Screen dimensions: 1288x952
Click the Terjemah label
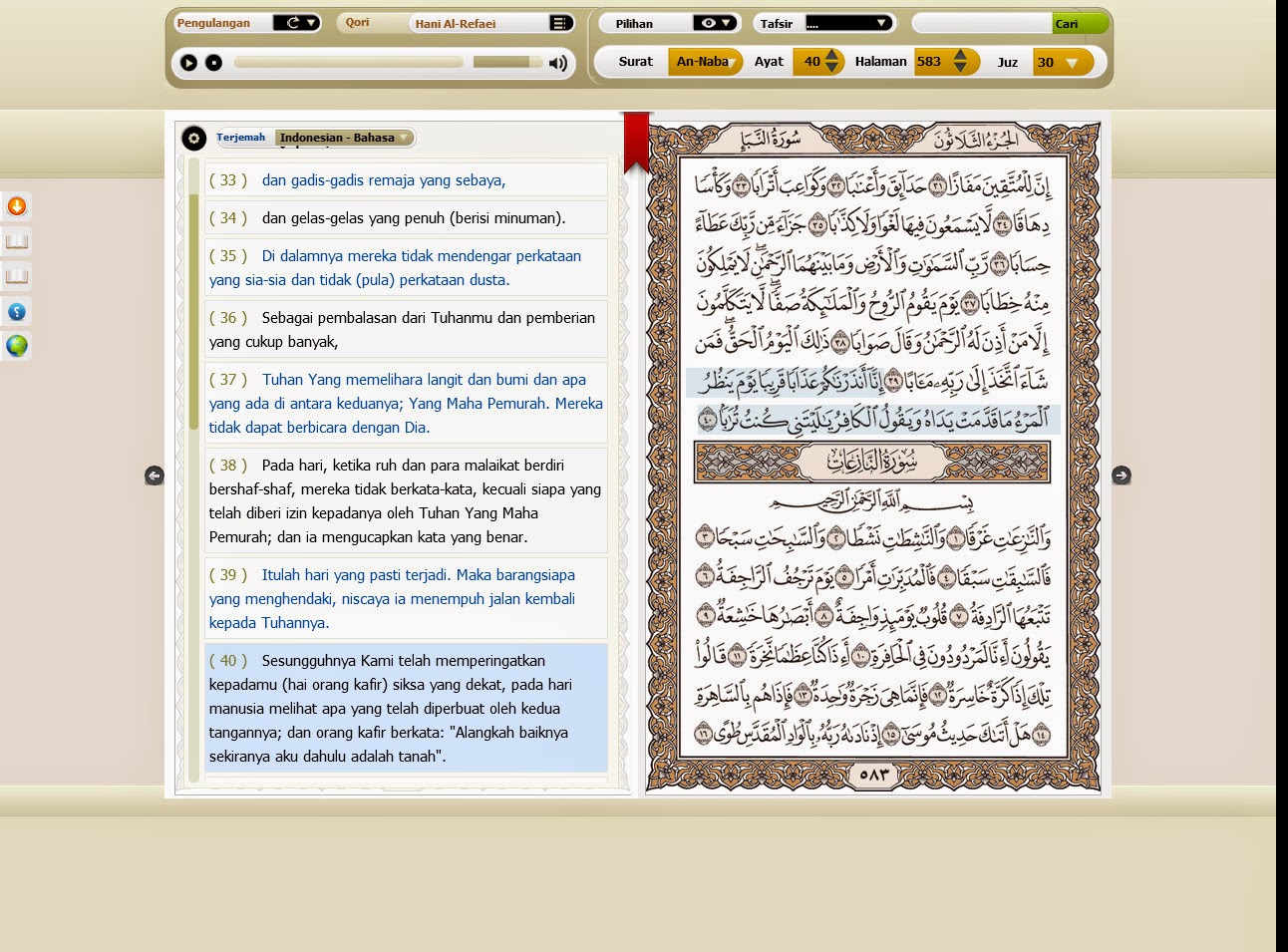(x=241, y=138)
